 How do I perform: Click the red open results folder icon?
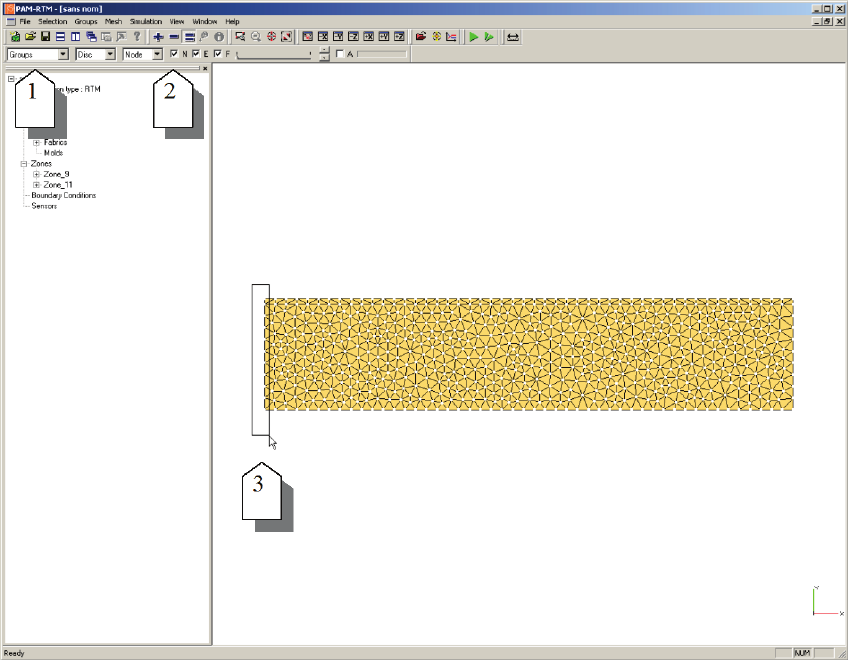(x=421, y=37)
